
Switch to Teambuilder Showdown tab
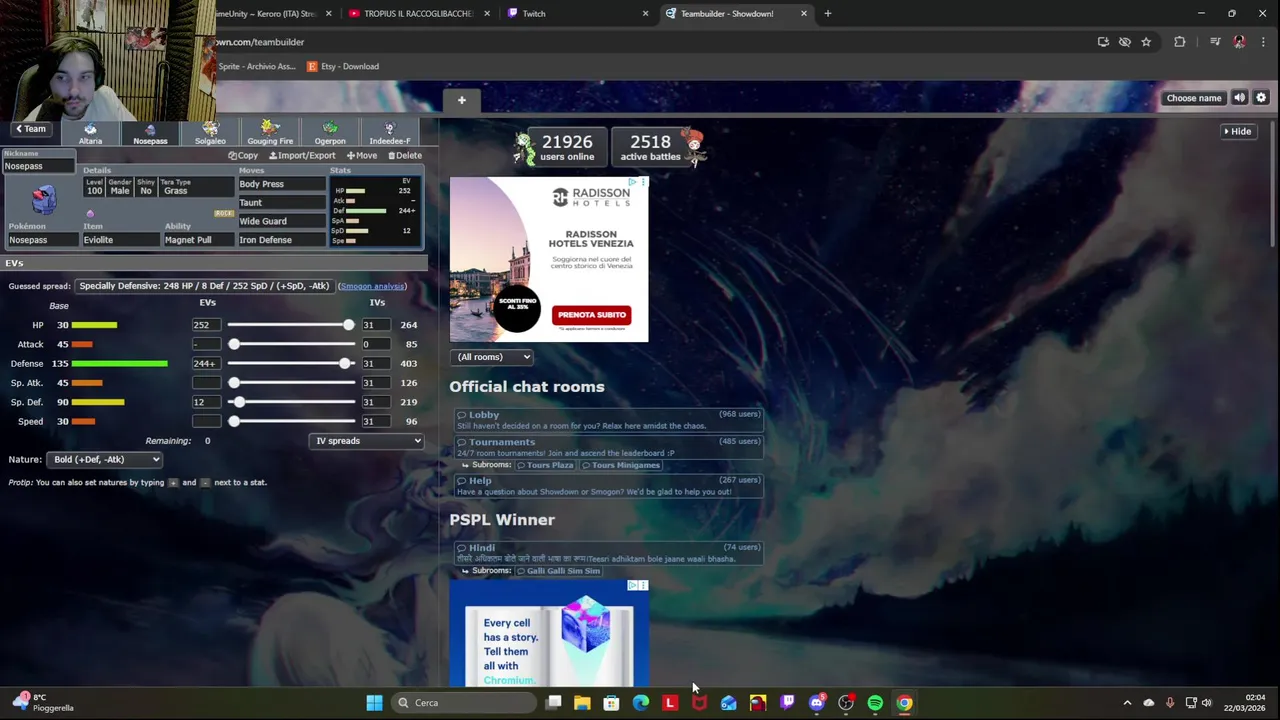click(736, 14)
